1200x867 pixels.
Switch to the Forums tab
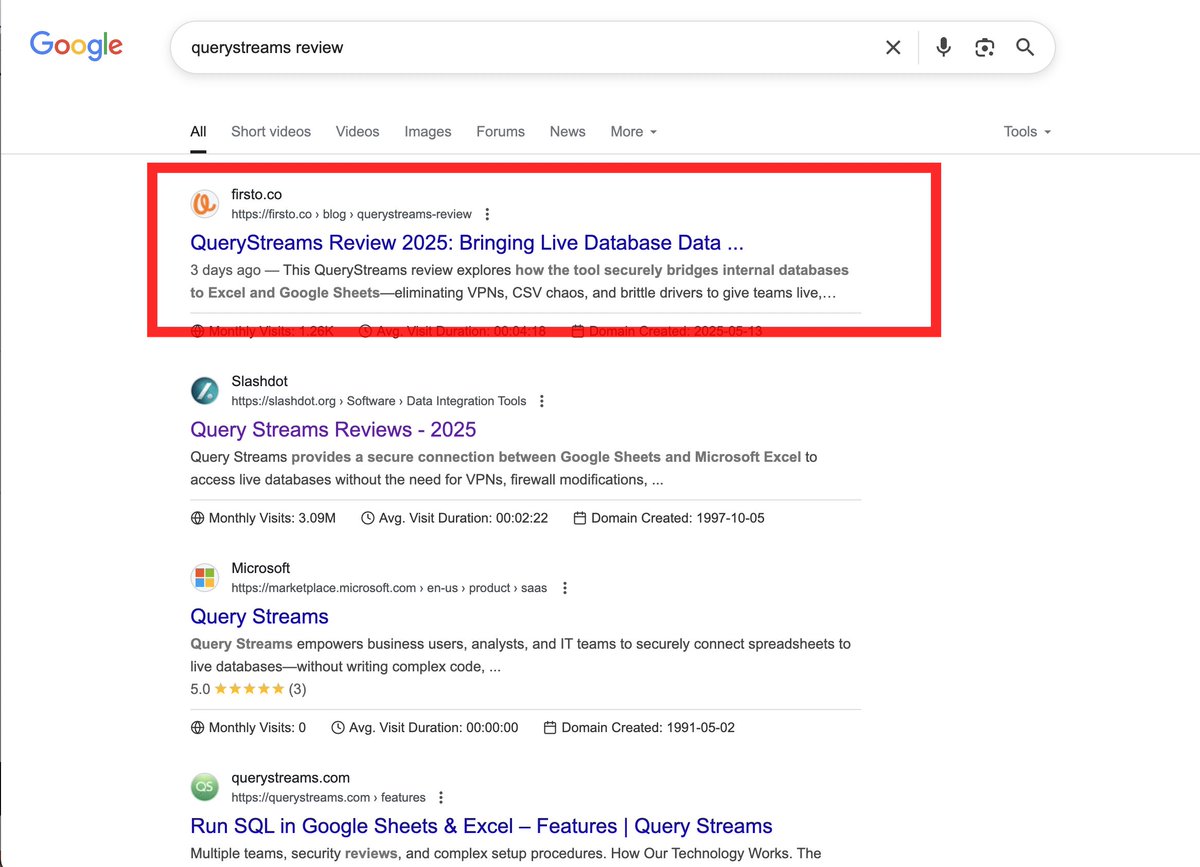[501, 131]
